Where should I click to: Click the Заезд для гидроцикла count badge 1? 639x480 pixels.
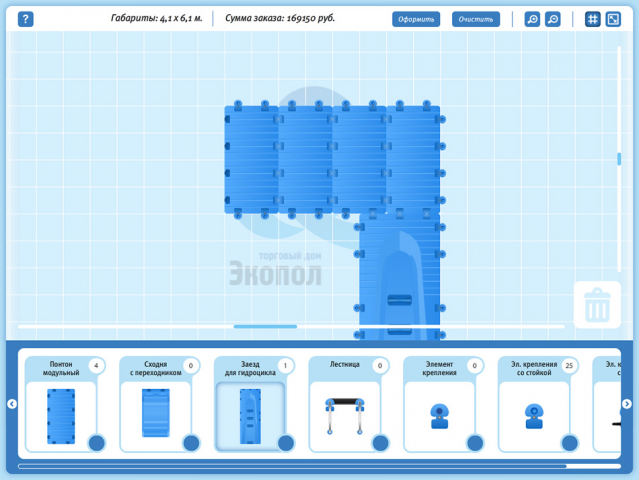[285, 366]
